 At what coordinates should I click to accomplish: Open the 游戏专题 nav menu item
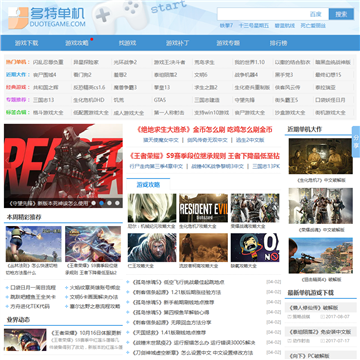pos(228,43)
